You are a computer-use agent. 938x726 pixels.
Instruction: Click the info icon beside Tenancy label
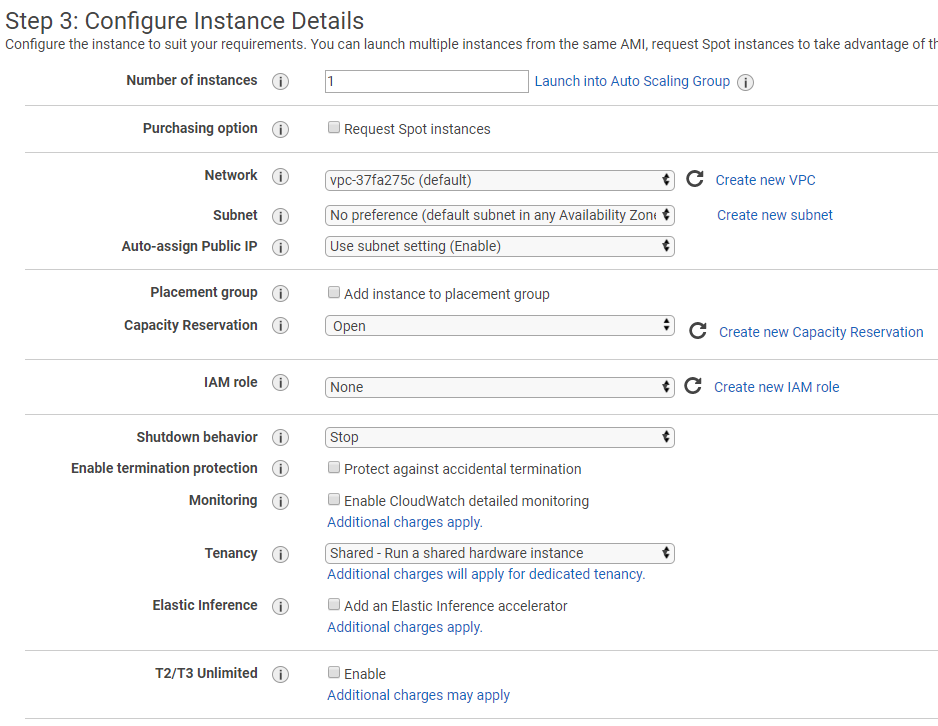pos(280,554)
